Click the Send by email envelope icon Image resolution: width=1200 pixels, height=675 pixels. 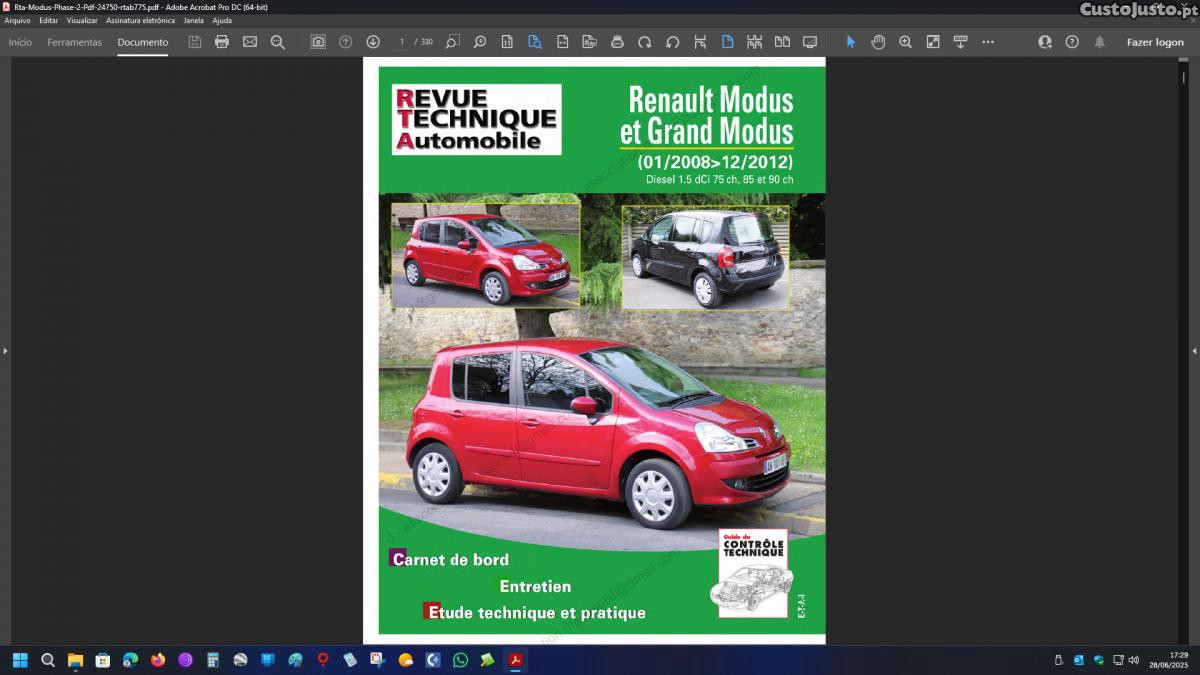point(250,42)
